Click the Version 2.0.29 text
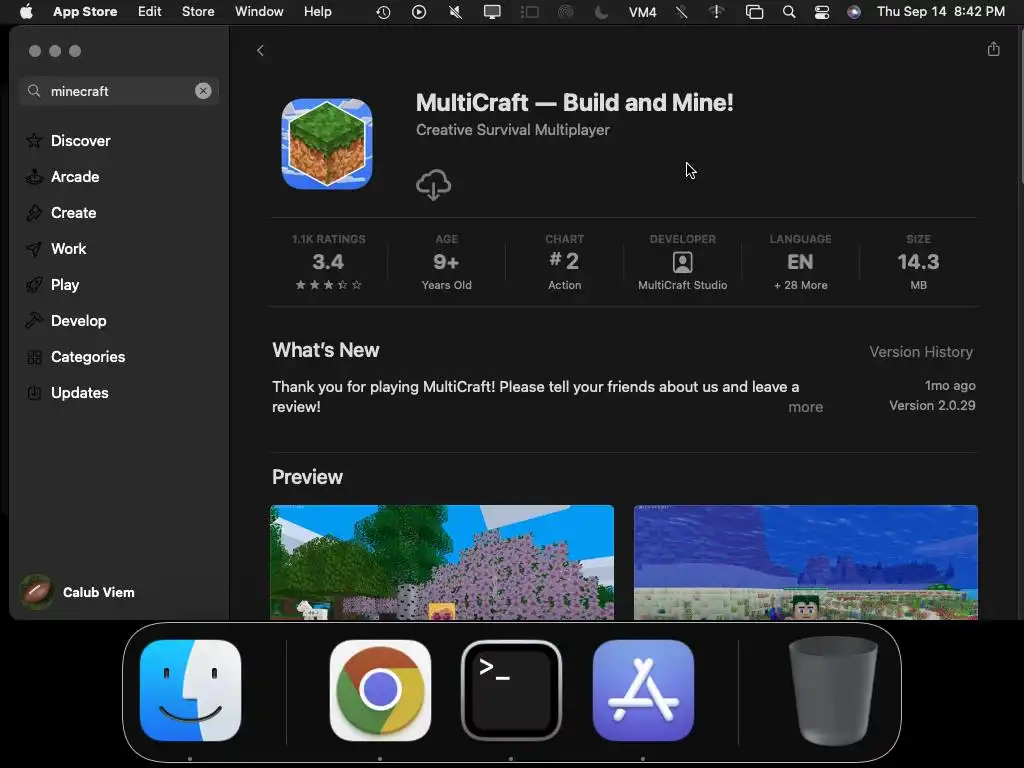Viewport: 1024px width, 768px height. (x=932, y=406)
